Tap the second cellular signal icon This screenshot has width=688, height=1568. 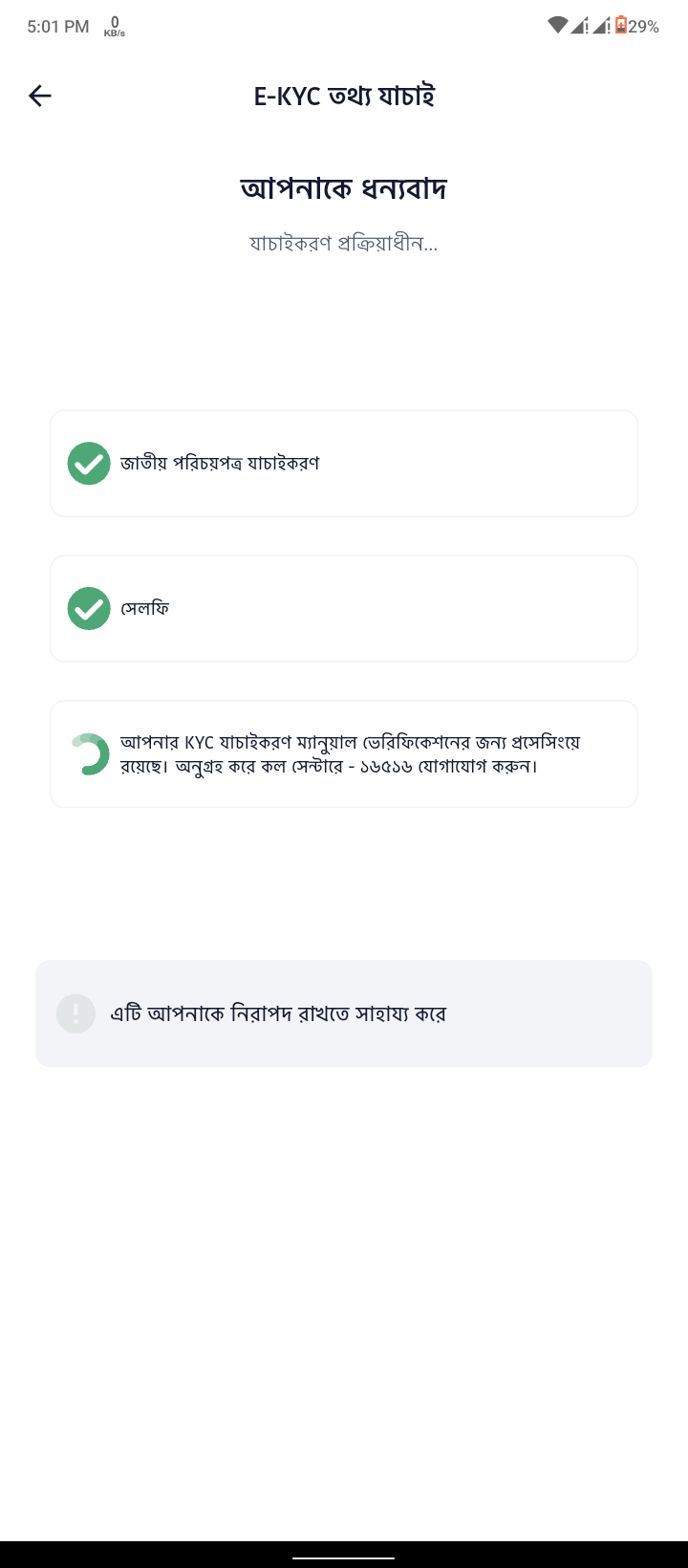tap(601, 26)
